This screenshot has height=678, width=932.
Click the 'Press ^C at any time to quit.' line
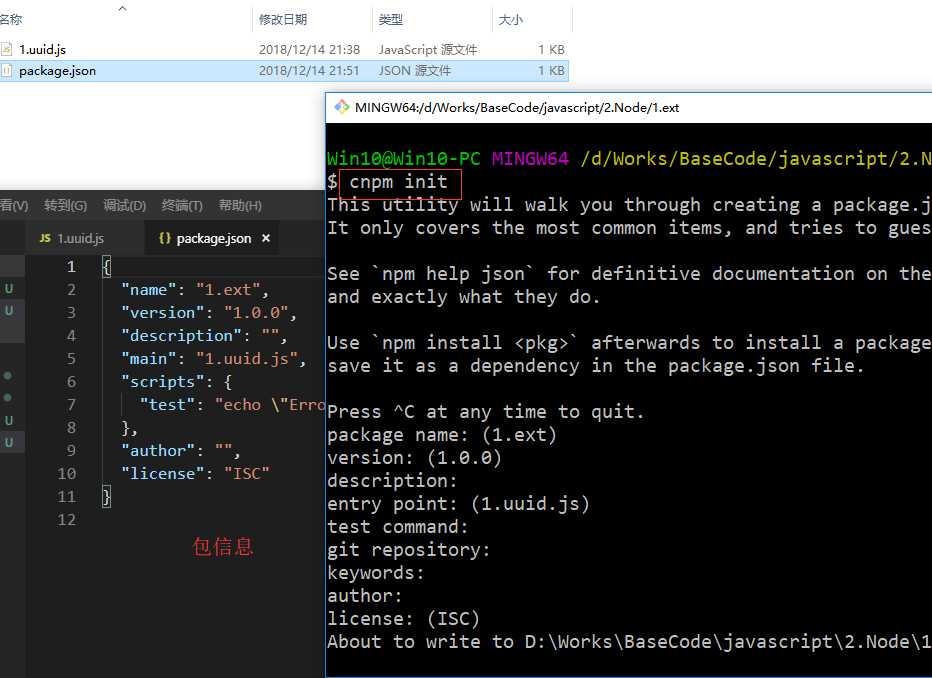tap(486, 412)
